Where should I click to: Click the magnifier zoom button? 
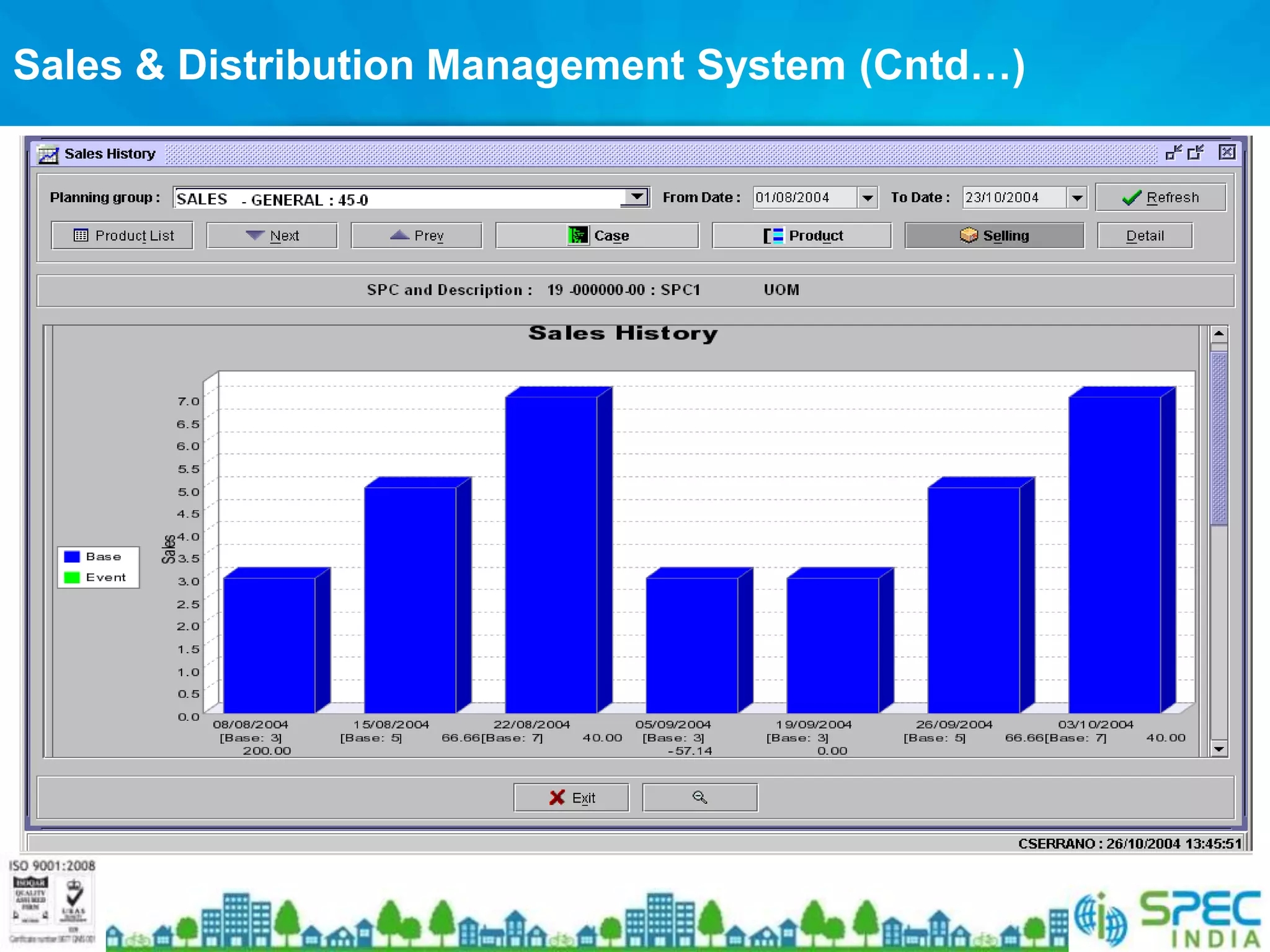coord(700,798)
